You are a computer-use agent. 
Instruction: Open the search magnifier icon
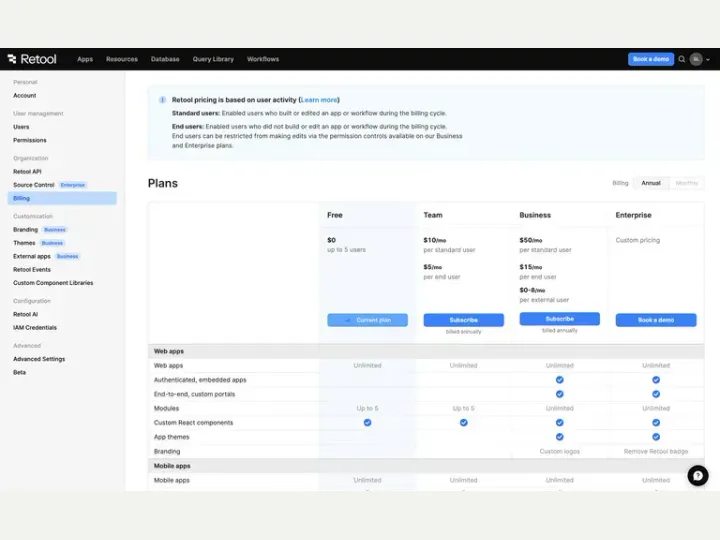(682, 59)
